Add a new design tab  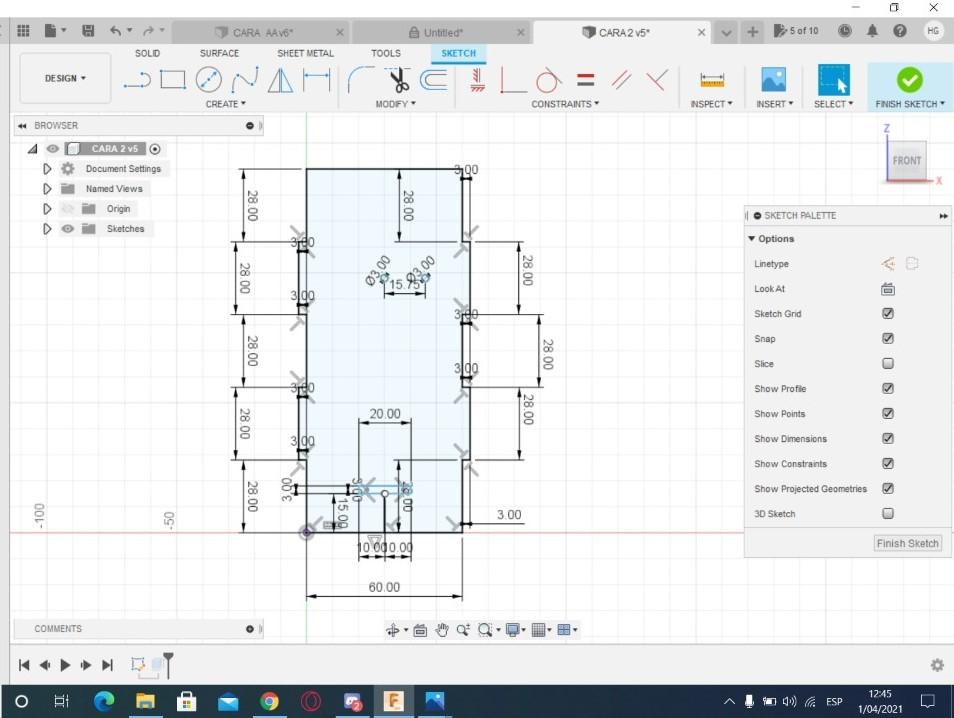point(752,32)
